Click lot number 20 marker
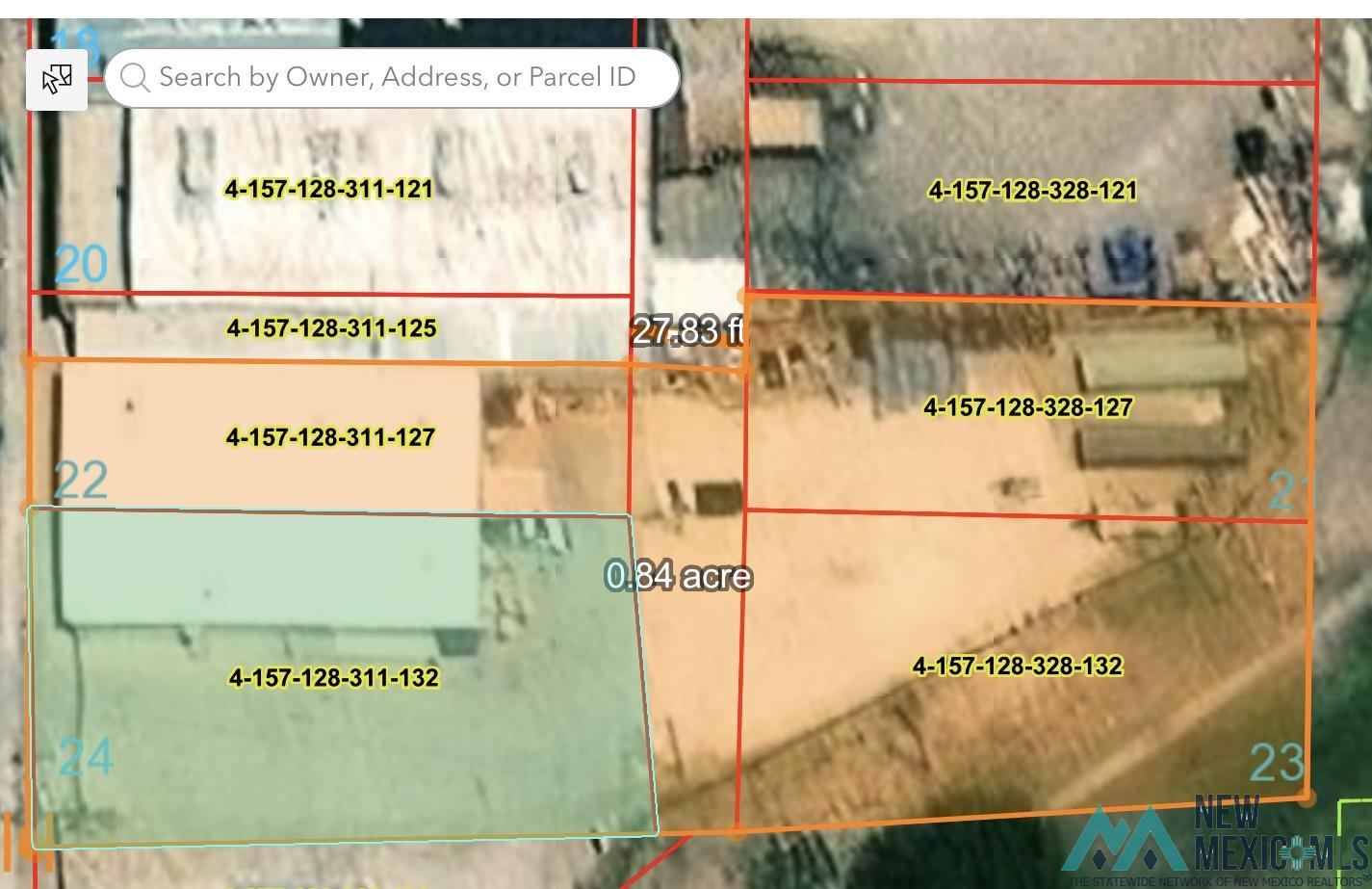The image size is (1372, 889). [x=81, y=264]
